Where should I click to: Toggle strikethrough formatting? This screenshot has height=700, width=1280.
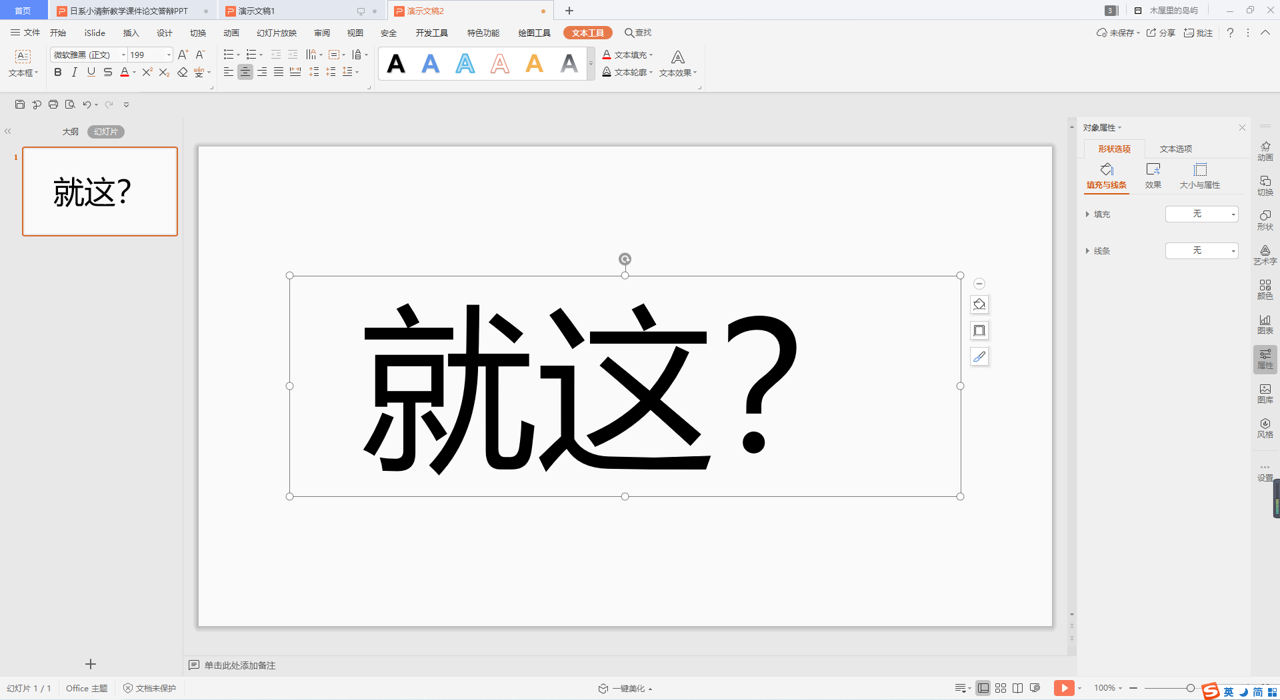click(107, 72)
